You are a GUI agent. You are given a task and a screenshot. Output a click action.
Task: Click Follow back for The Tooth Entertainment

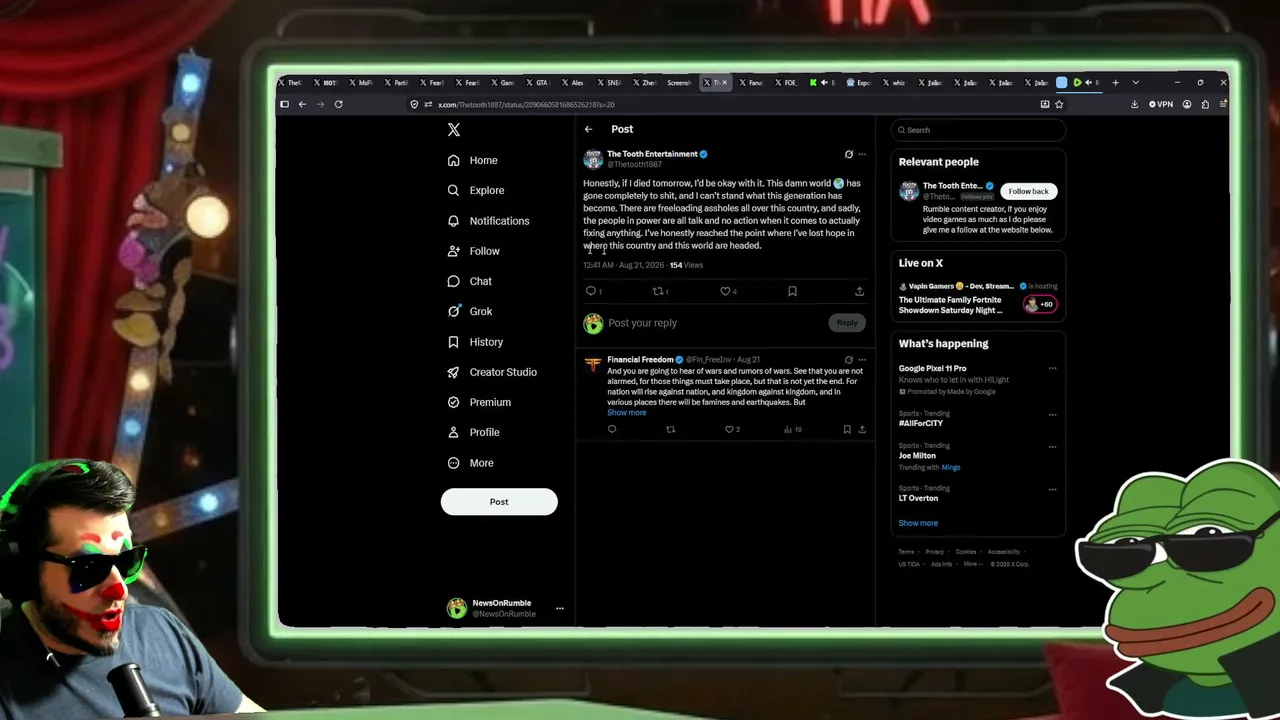[1028, 191]
